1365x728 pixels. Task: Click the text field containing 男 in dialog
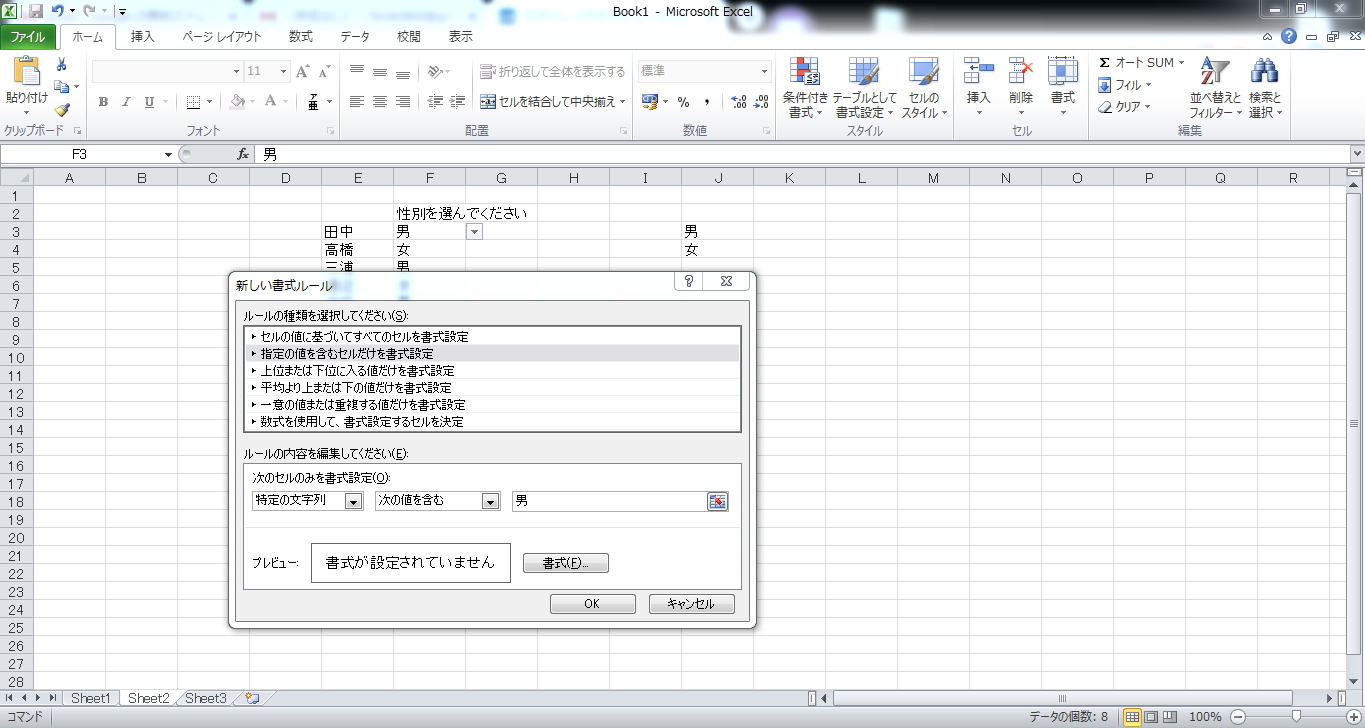(x=609, y=501)
